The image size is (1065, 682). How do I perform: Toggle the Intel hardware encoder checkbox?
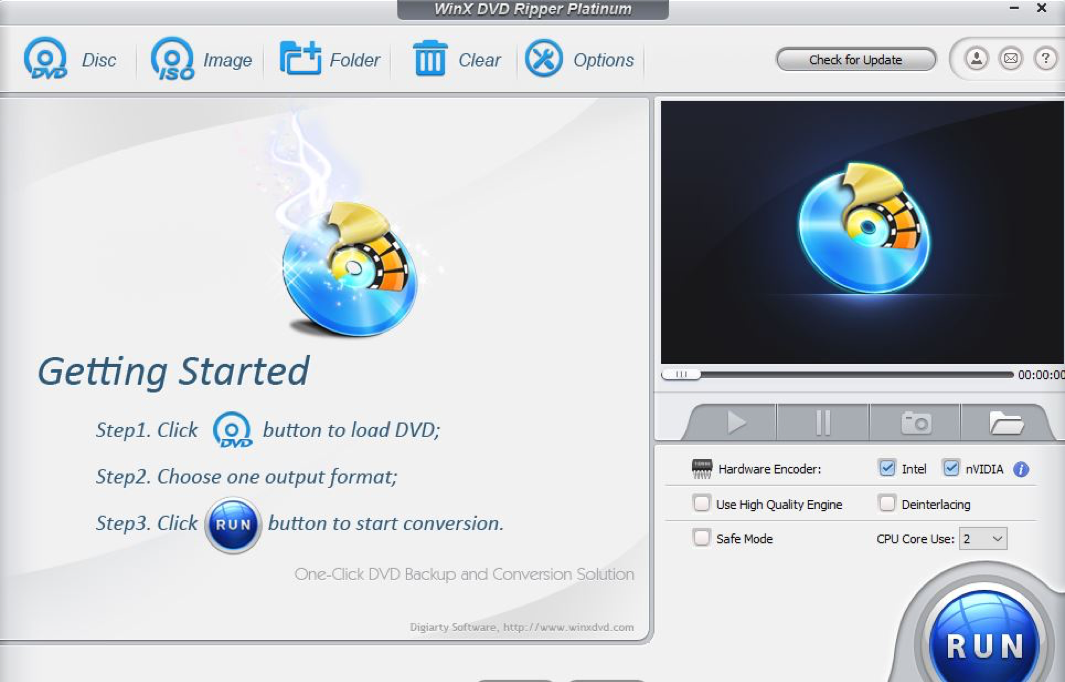pos(887,468)
